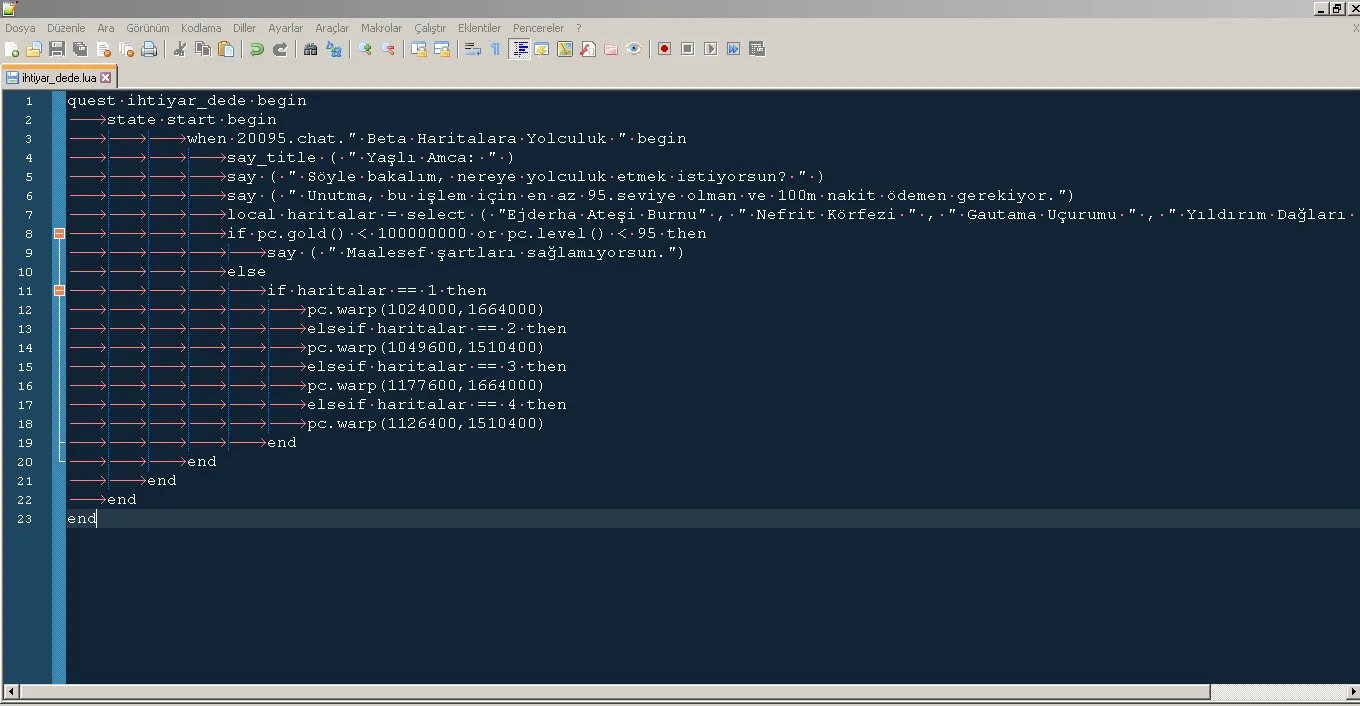The image size is (1360, 706).
Task: Click the Undo arrow icon
Action: 256,48
